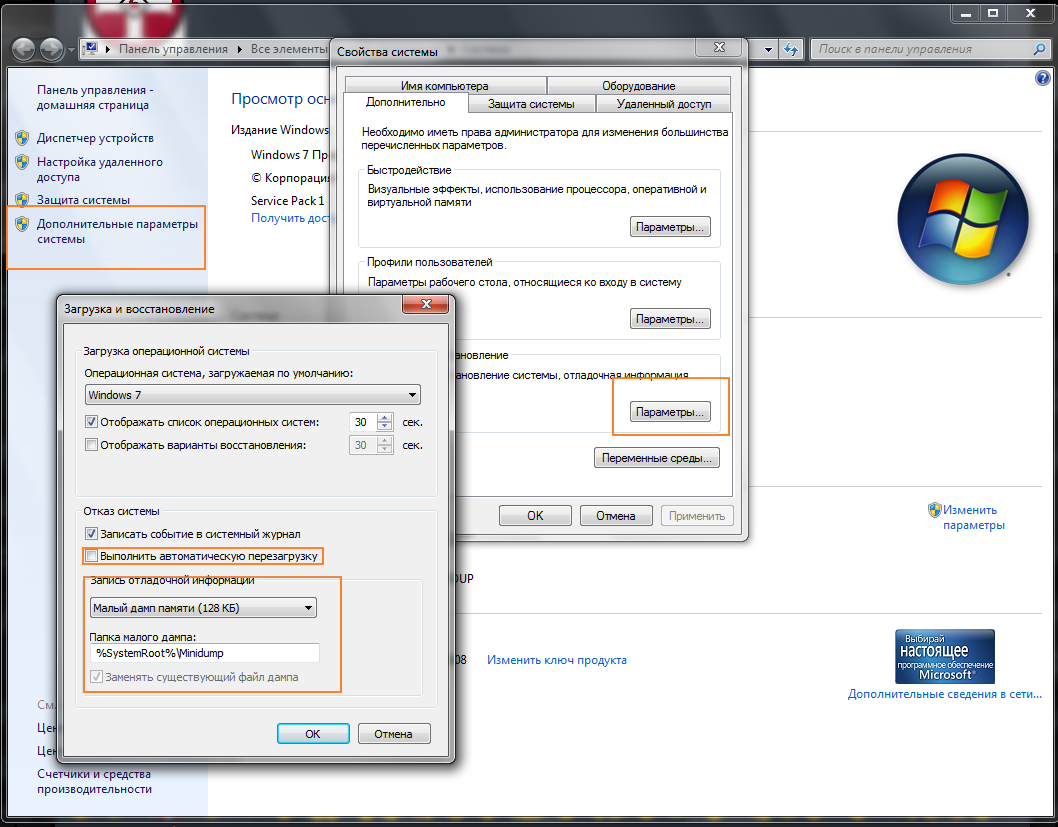
Task: Click the back navigation arrow button
Action: 24,49
